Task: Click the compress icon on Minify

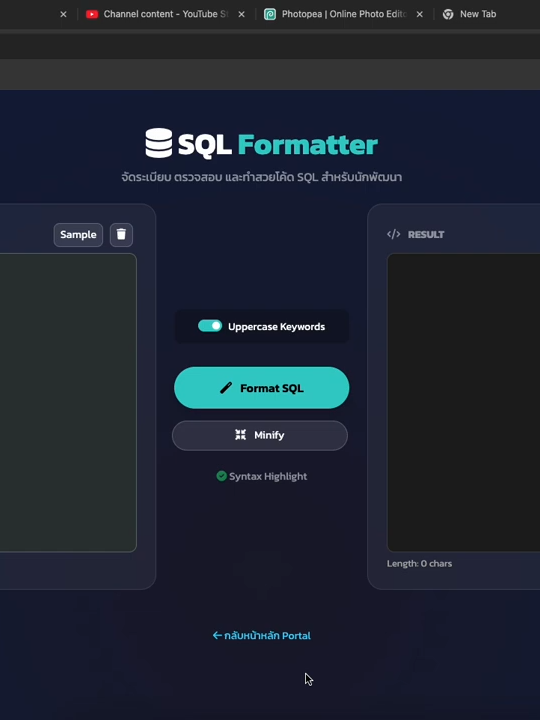Action: (x=241, y=435)
